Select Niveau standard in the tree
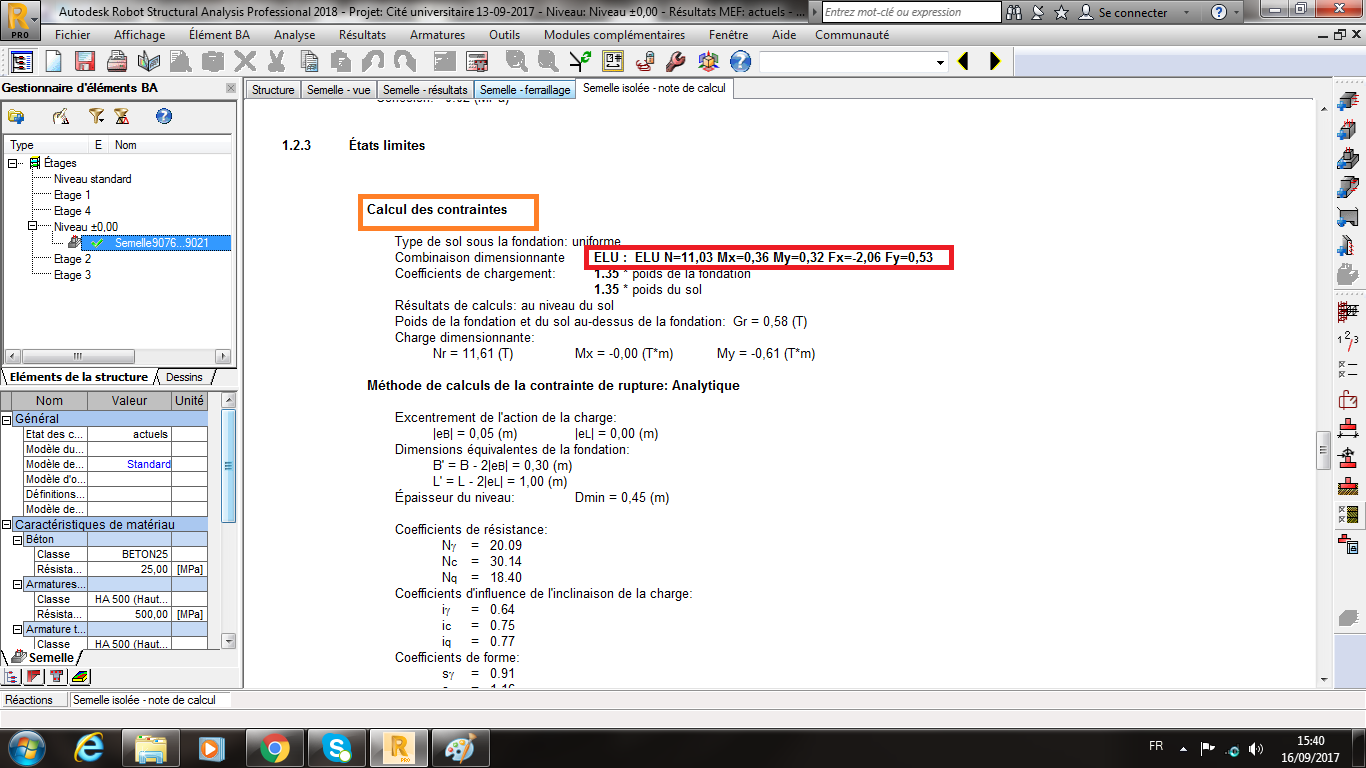 pyautogui.click(x=92, y=179)
